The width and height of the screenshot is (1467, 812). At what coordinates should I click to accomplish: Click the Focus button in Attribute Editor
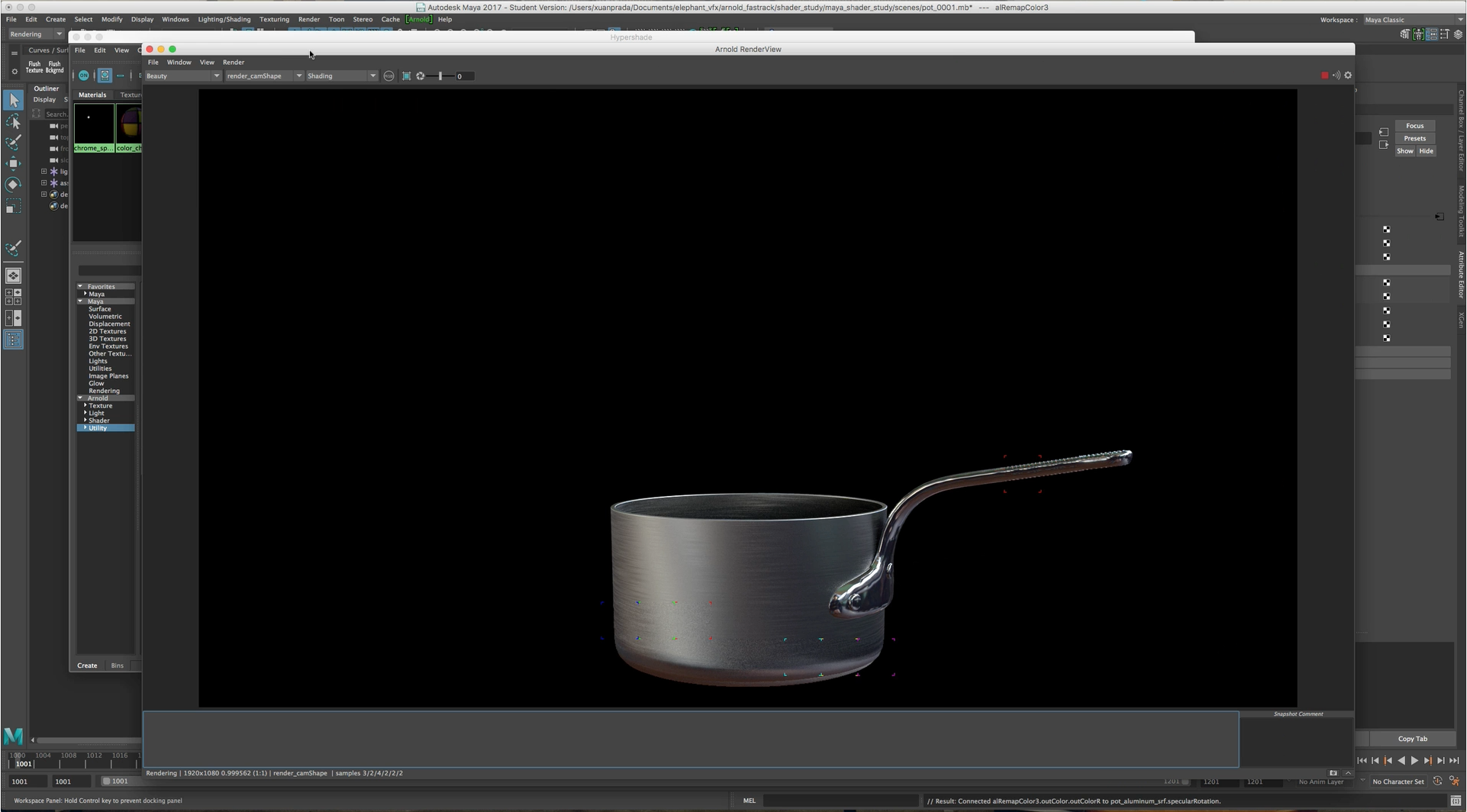1414,126
